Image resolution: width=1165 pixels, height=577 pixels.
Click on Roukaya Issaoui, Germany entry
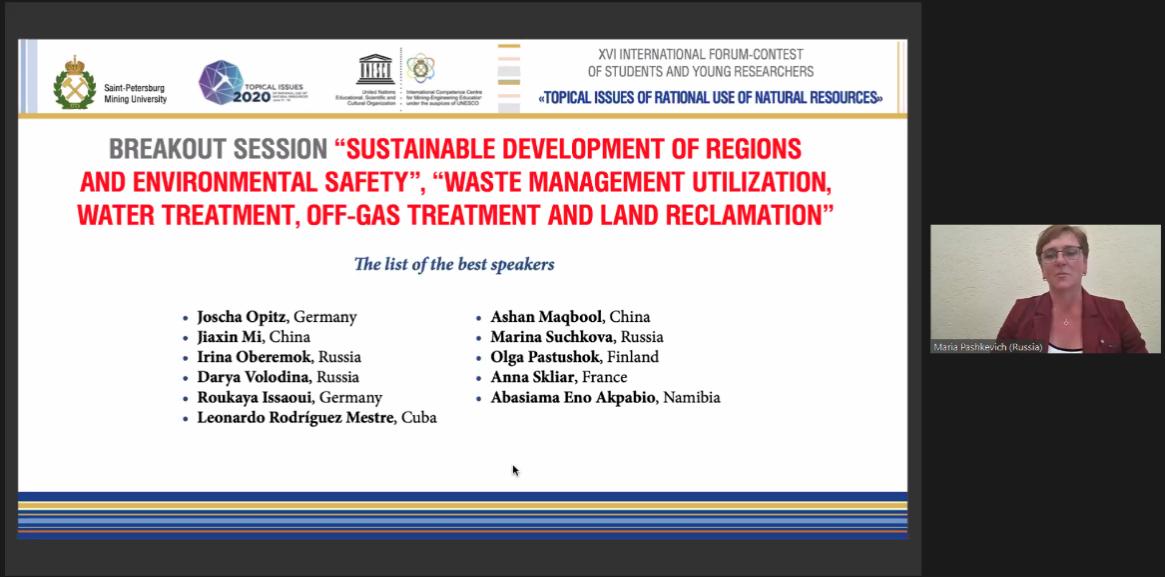[289, 397]
